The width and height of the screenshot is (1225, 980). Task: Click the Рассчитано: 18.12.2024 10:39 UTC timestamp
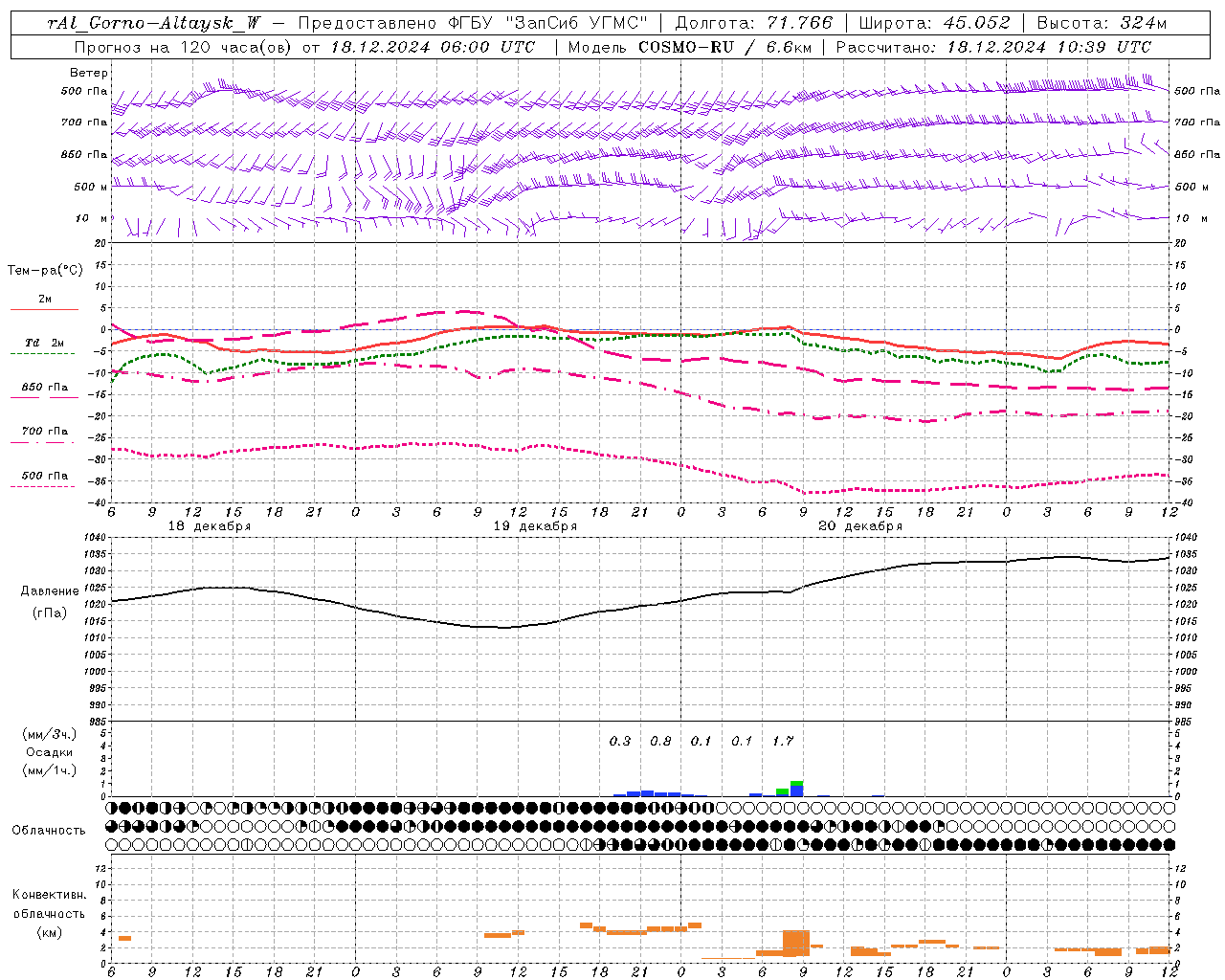coord(993,47)
